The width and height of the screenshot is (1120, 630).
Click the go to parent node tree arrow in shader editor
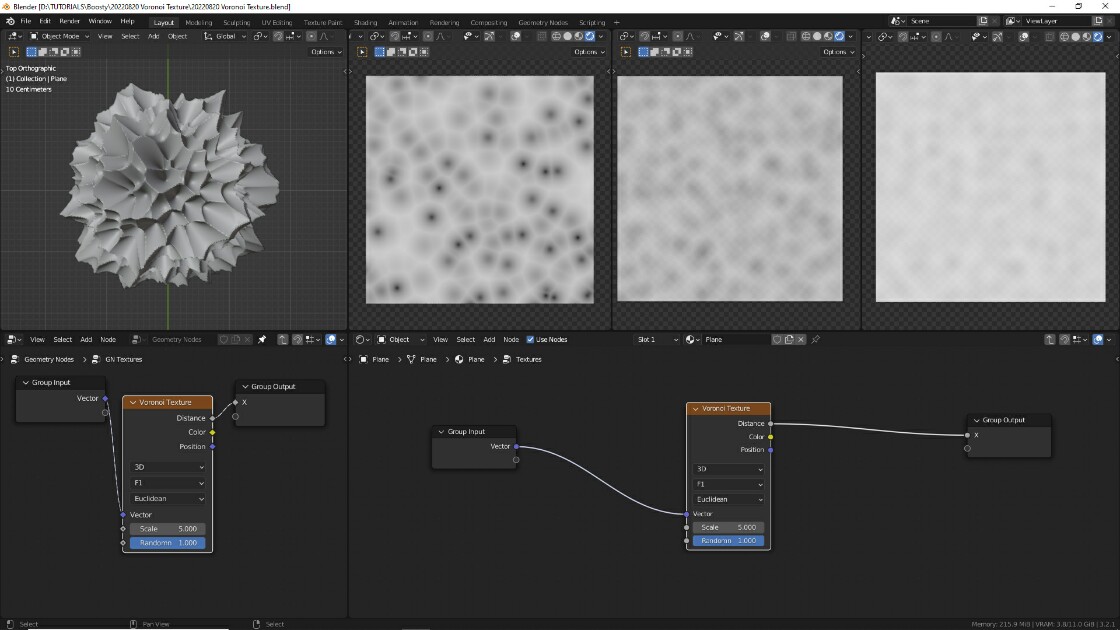1049,339
